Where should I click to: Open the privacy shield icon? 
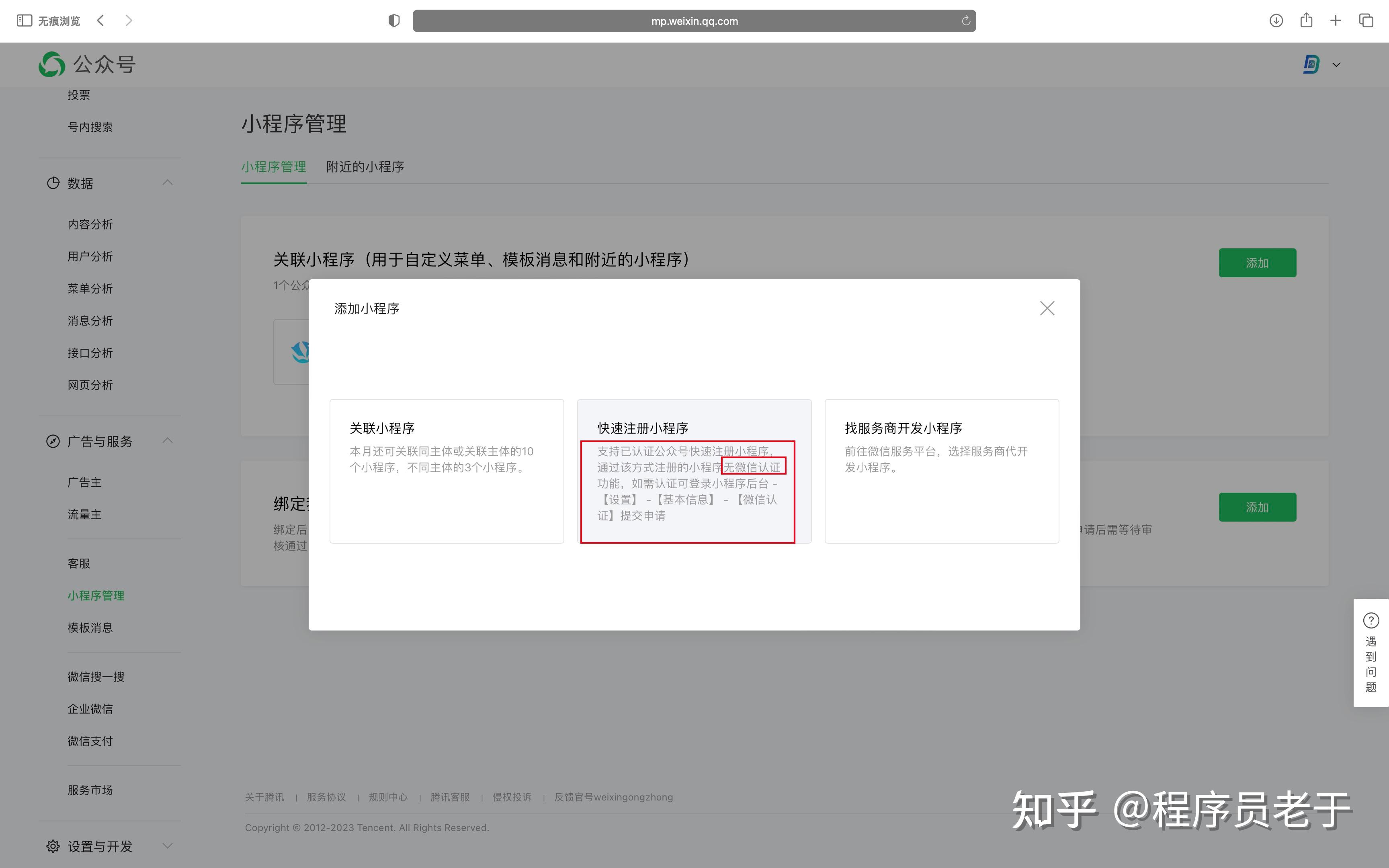pyautogui.click(x=394, y=20)
